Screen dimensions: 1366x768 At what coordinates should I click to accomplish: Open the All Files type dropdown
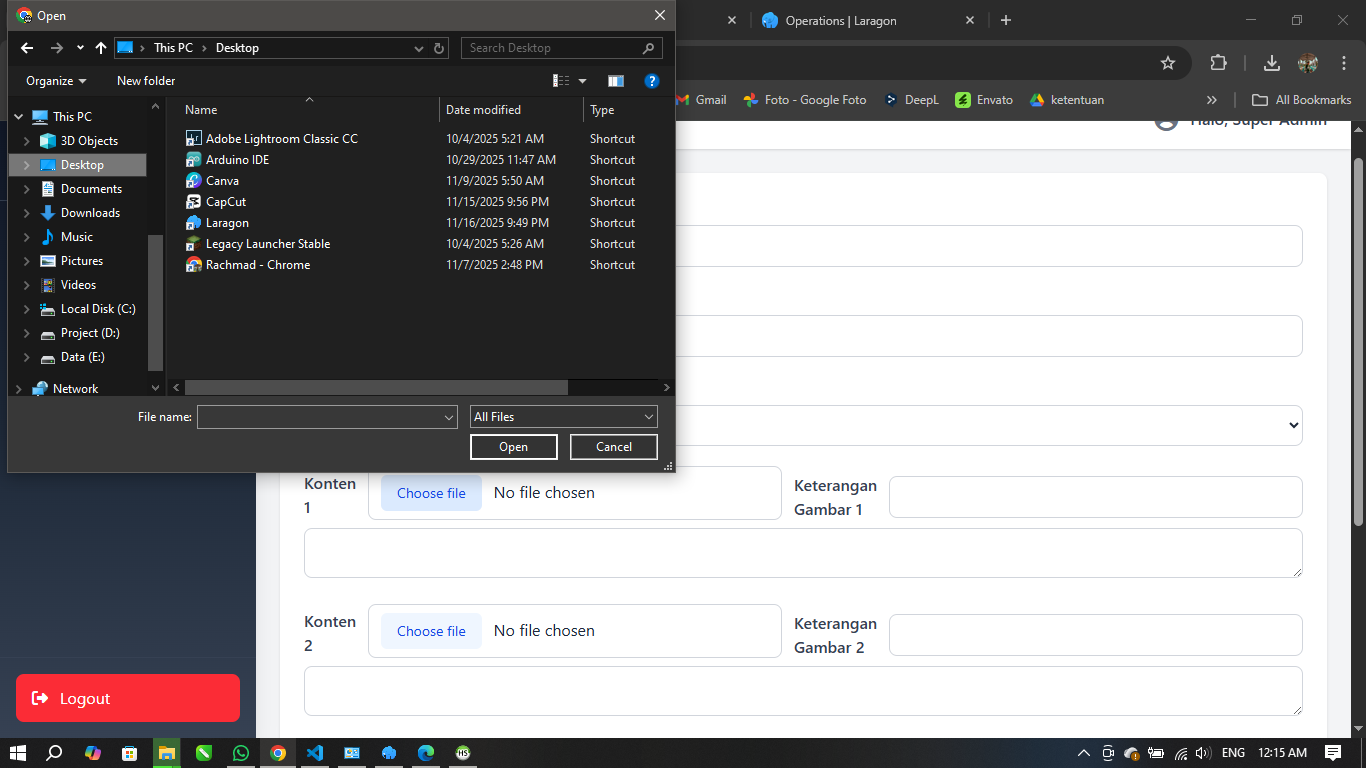[x=563, y=417]
